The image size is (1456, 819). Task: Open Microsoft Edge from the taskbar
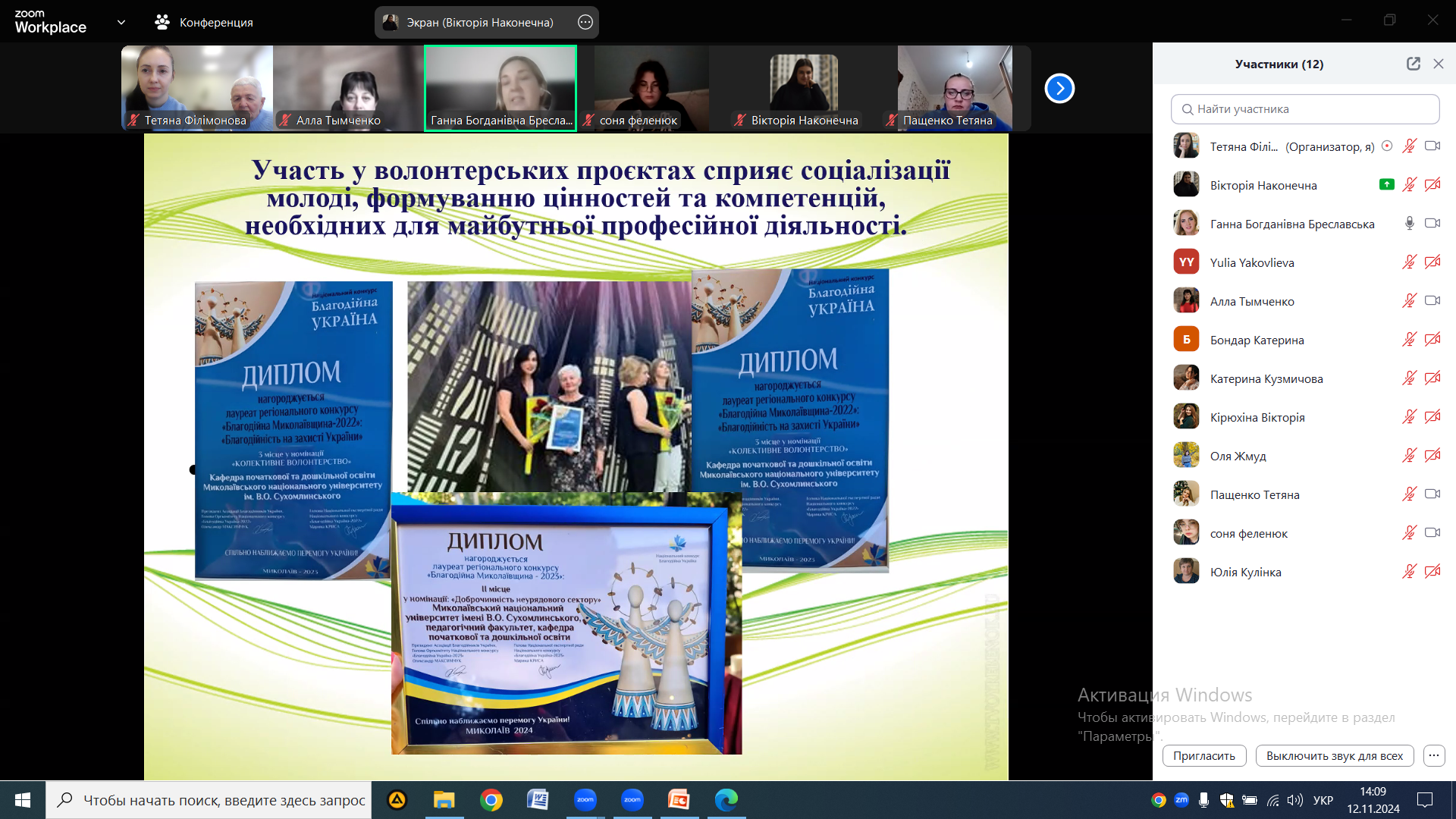pyautogui.click(x=726, y=800)
